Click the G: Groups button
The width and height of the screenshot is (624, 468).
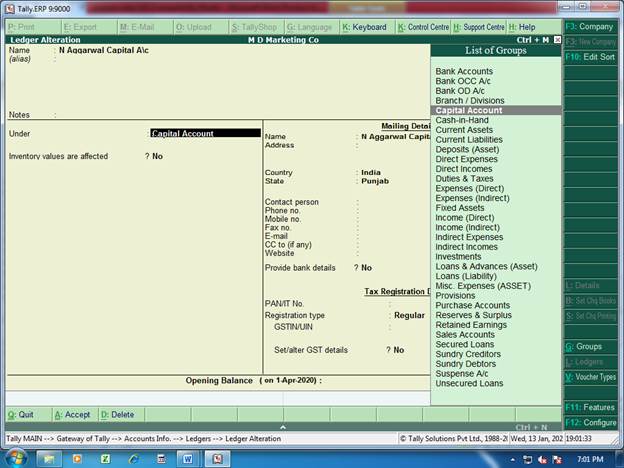coord(590,347)
